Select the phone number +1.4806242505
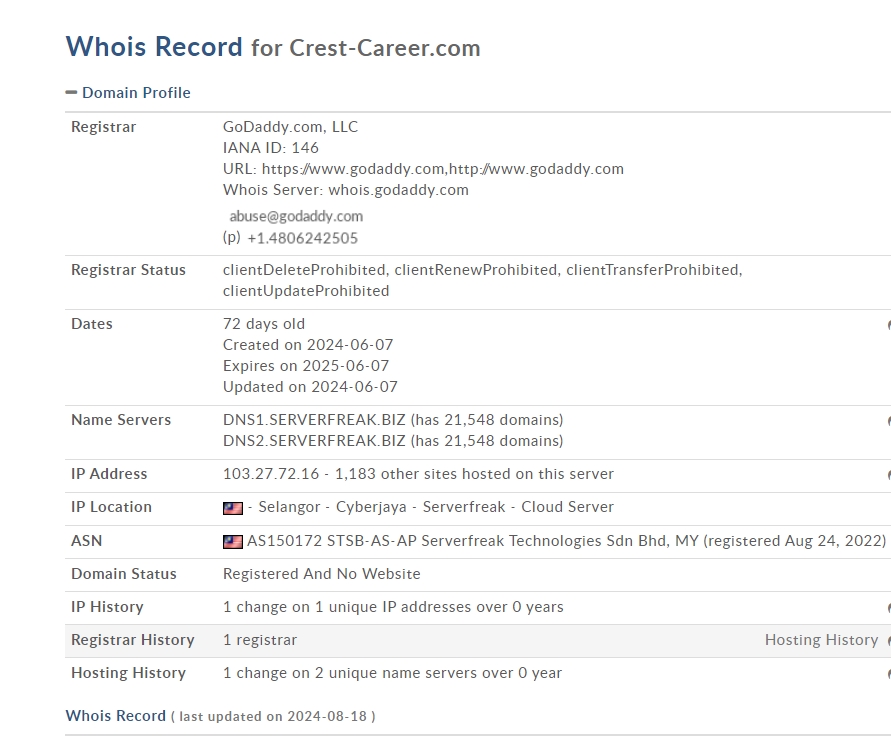 [x=302, y=238]
